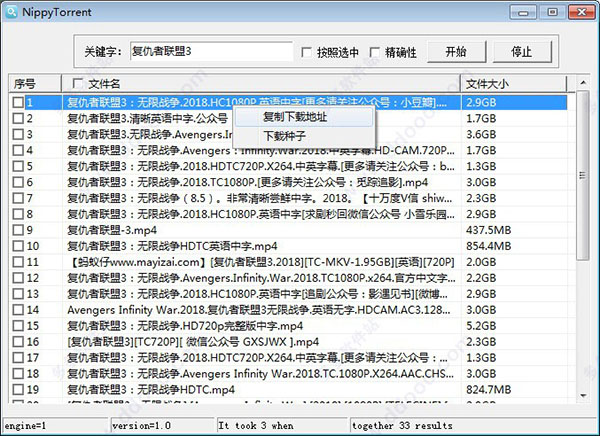This screenshot has width=600, height=436.
Task: Click the scrollbar up arrow
Action: tap(583, 82)
